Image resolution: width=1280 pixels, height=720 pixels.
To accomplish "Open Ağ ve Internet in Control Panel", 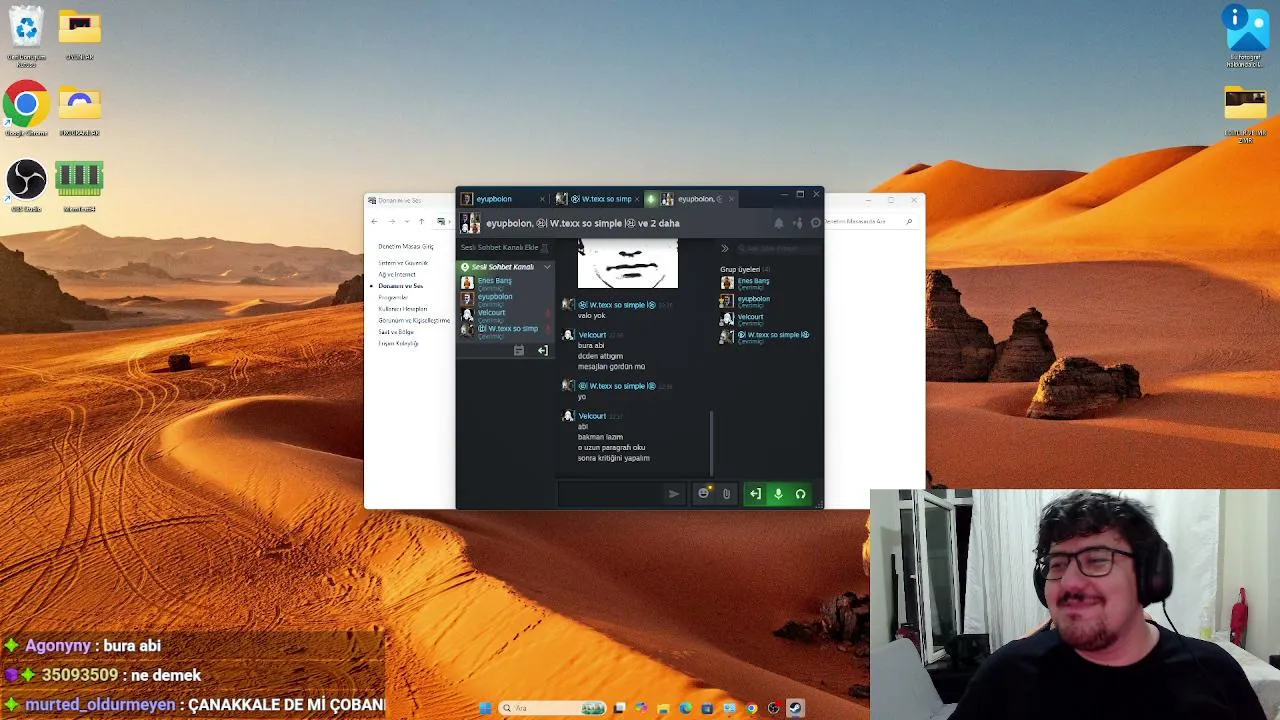I will pos(397,274).
